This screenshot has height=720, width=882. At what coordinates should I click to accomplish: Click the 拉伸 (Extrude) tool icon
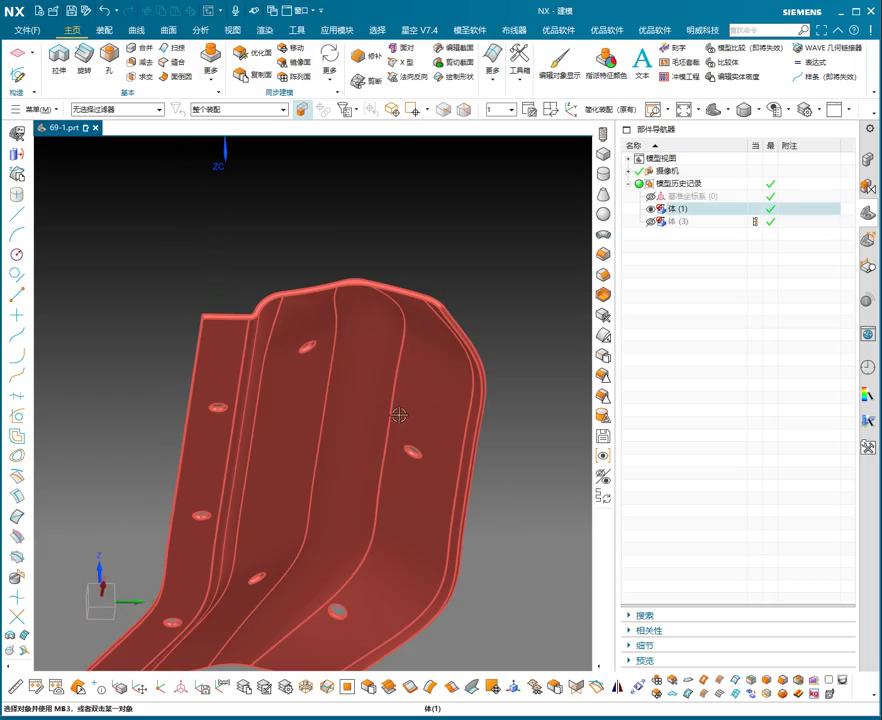coord(59,55)
